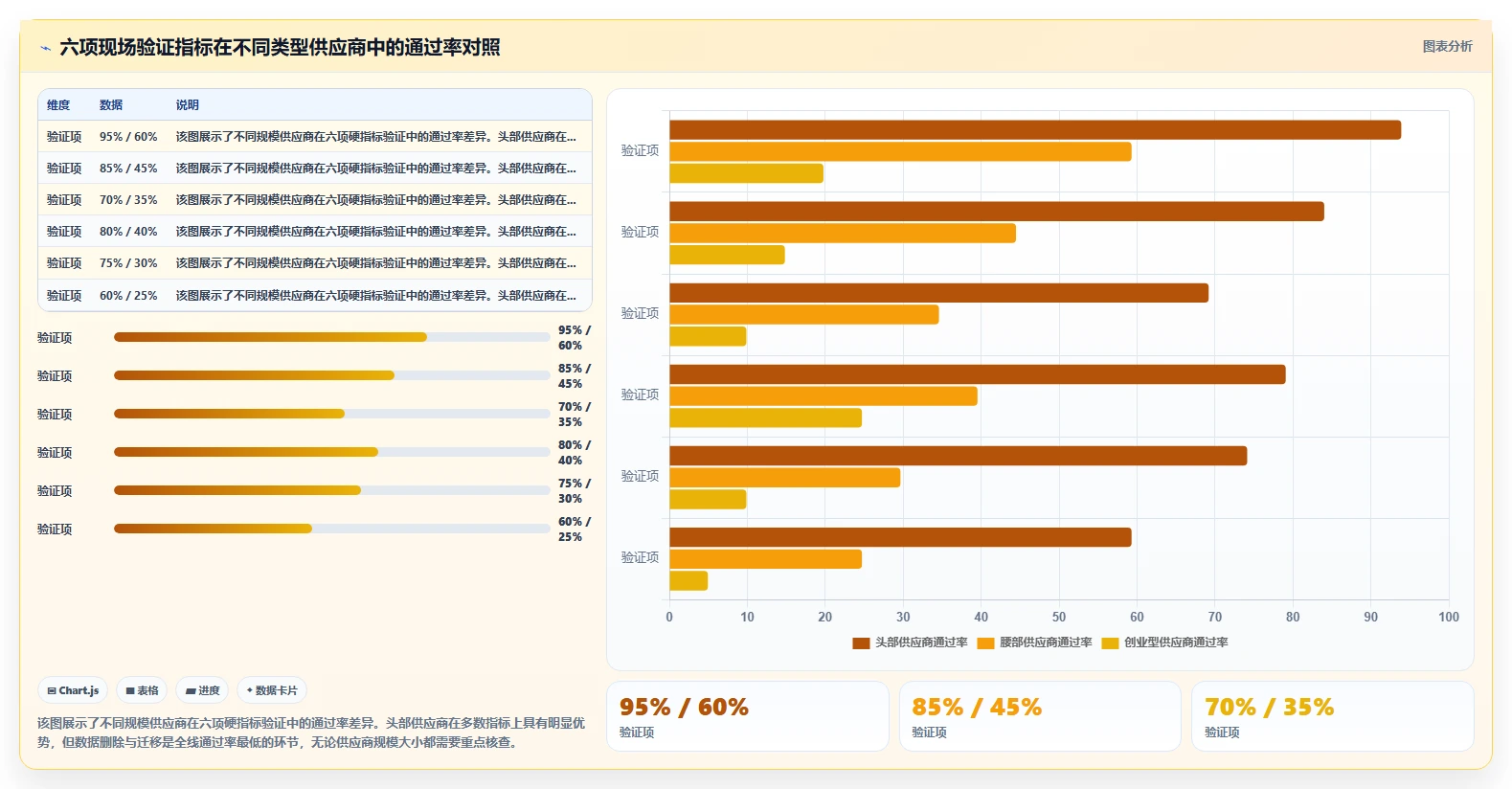Open the 95% / 60% data card

748,716
